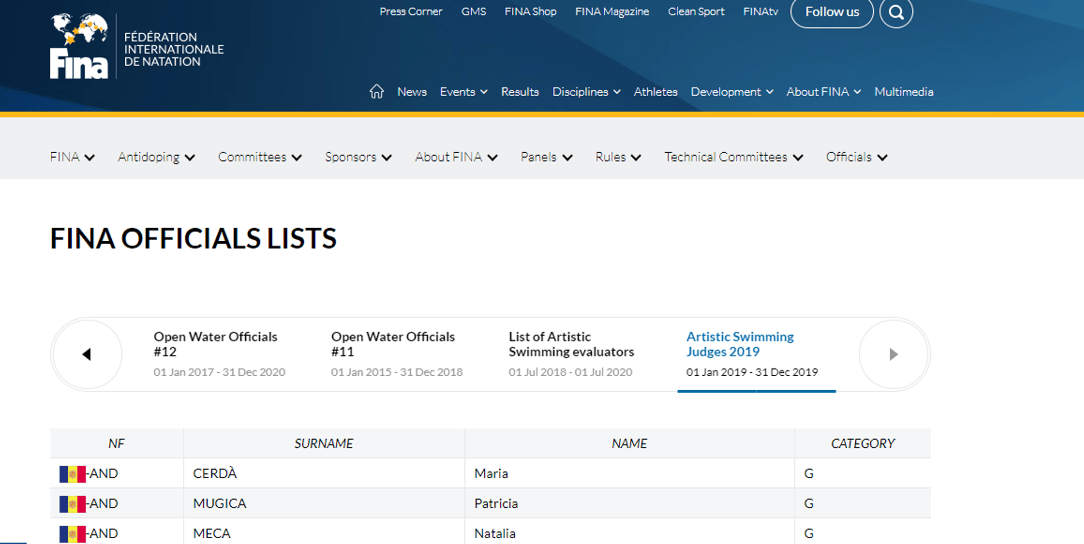Open GMS link

[x=474, y=11]
